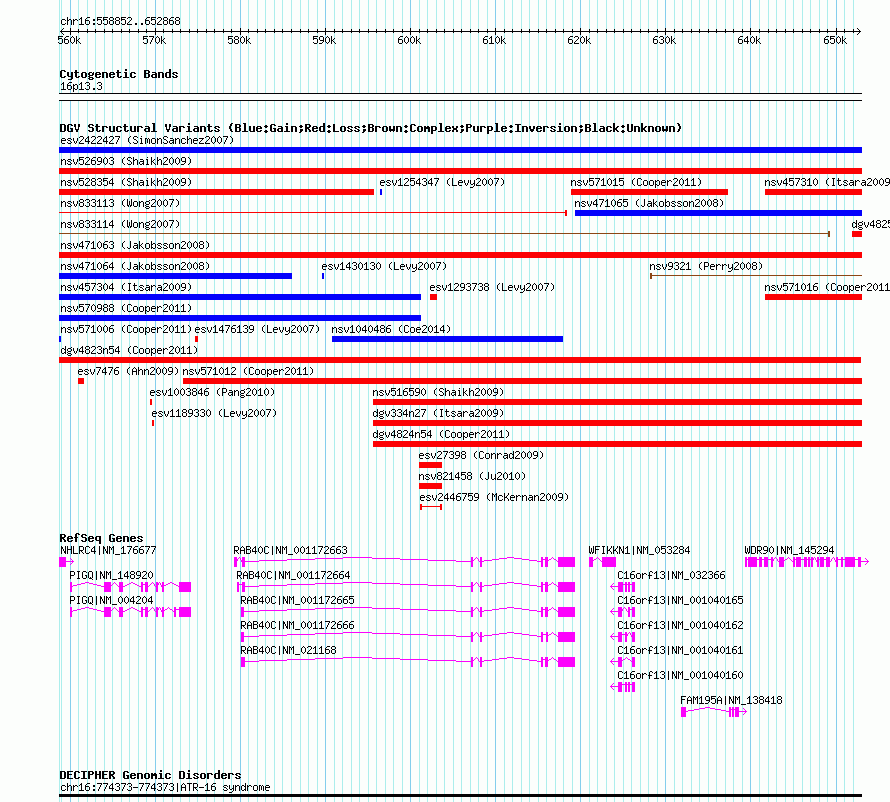Select the esv1189330 (Levy2007) label
This screenshot has width=890, height=802.
[x=214, y=413]
